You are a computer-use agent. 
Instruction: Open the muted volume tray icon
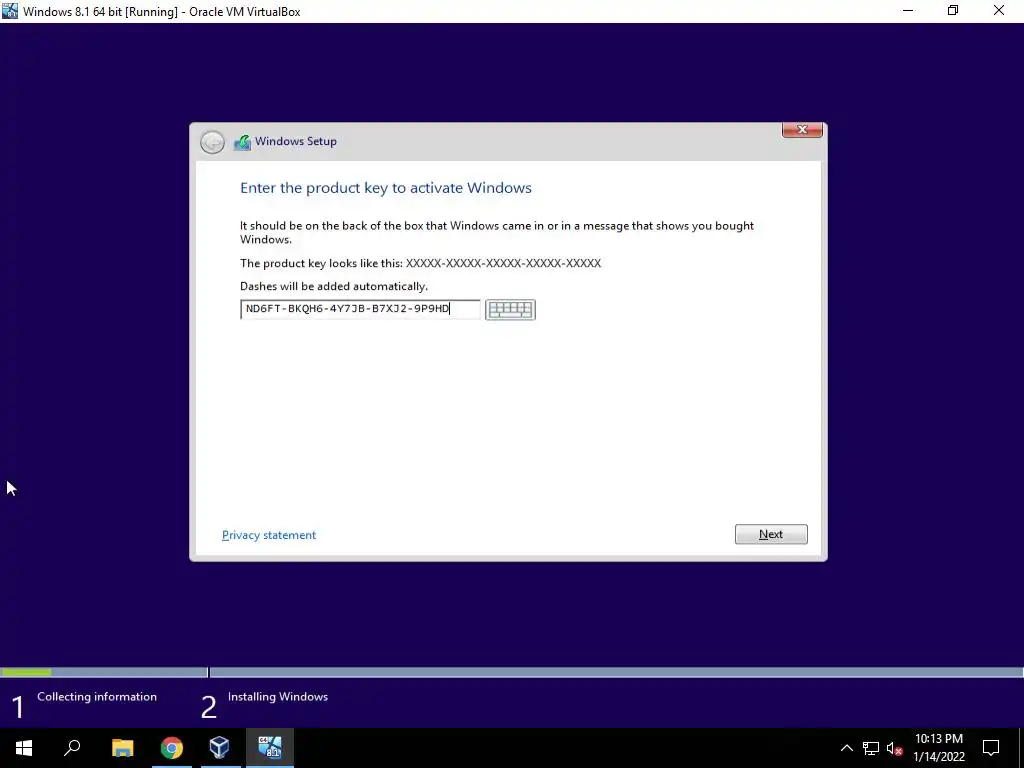coord(894,748)
